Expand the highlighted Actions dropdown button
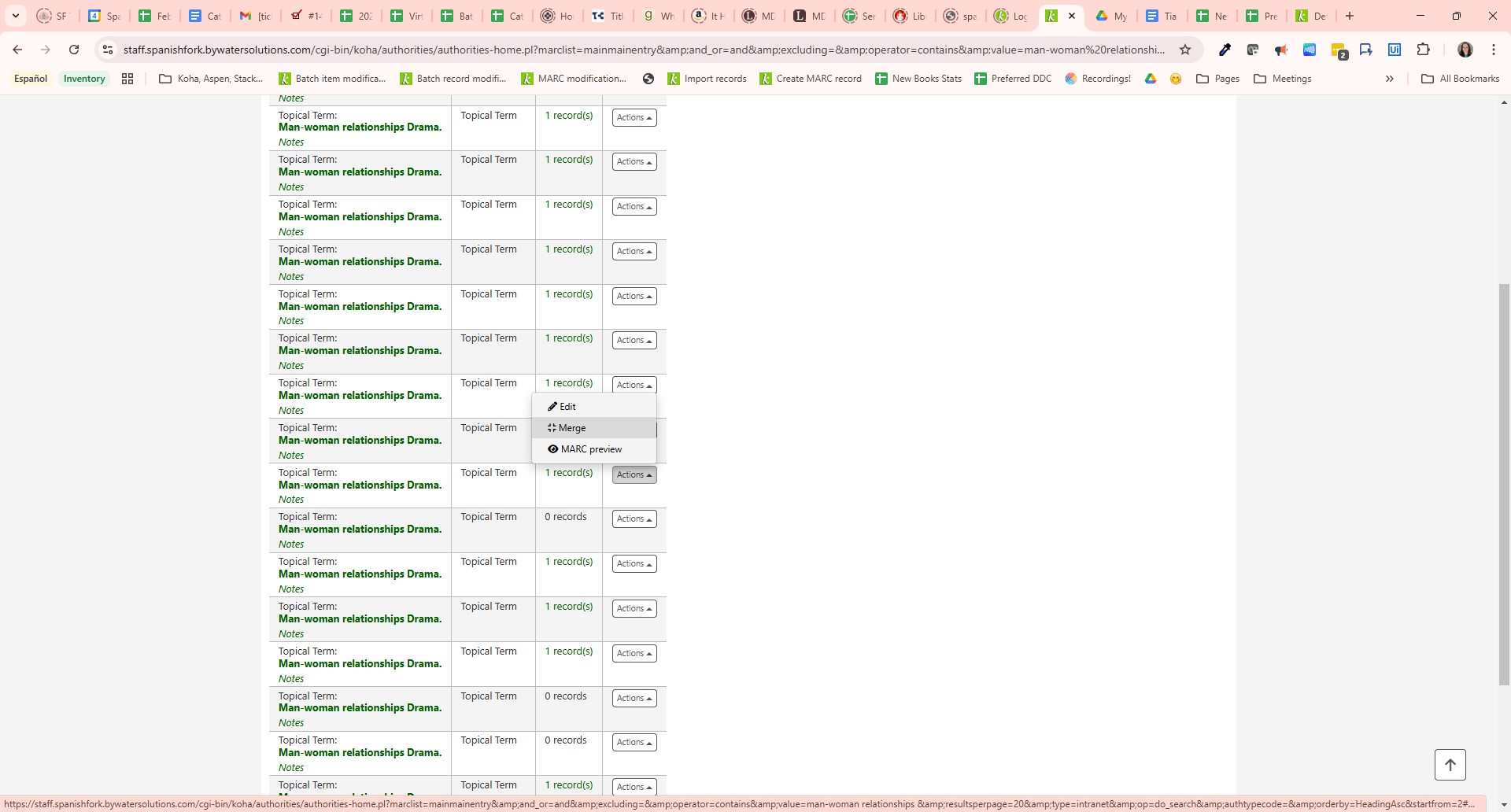Screen dimensions: 1511x812 coord(634,474)
